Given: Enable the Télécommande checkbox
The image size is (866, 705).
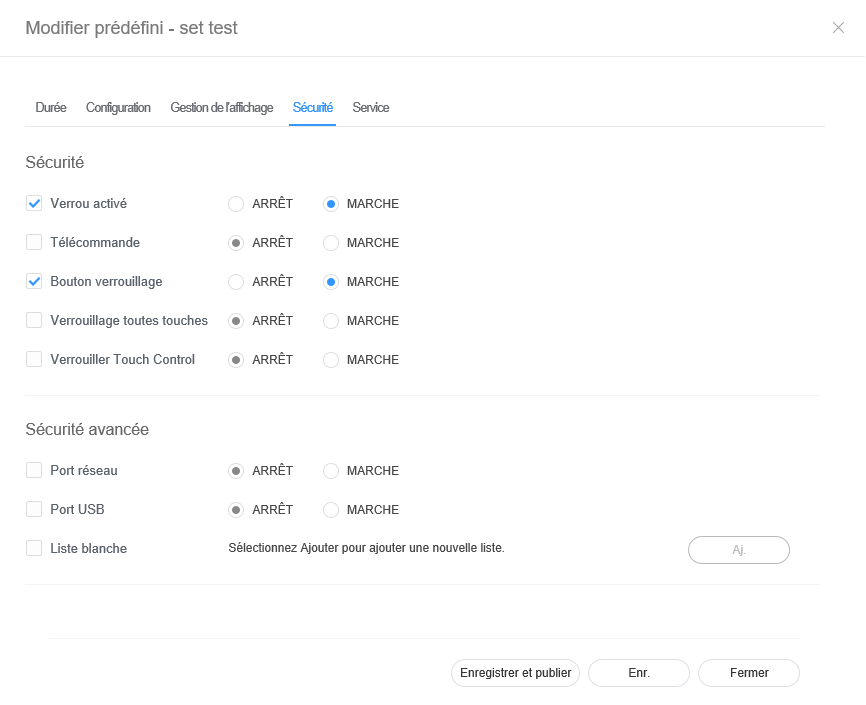Looking at the screenshot, I should point(34,243).
